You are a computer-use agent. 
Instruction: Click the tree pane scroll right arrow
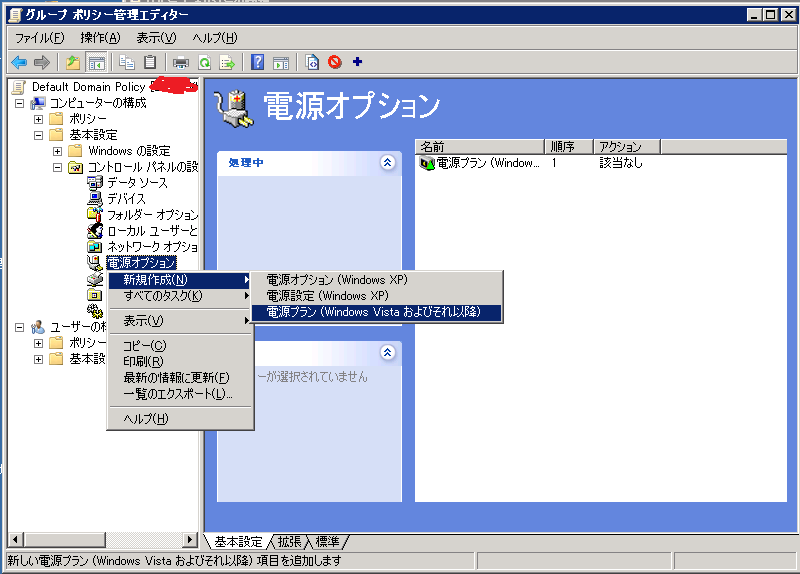190,539
